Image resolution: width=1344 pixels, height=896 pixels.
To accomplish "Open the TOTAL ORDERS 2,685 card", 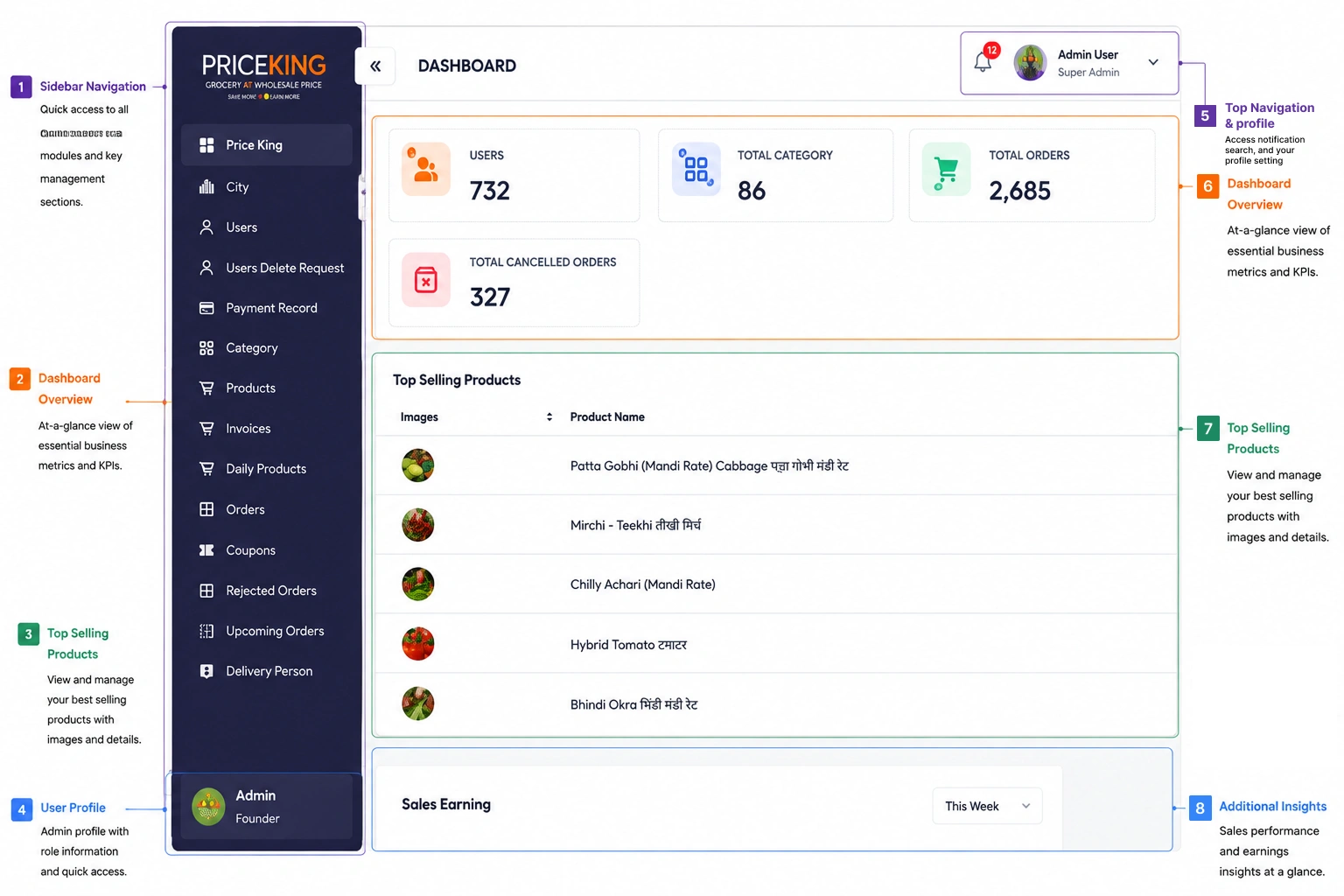I will click(1032, 175).
